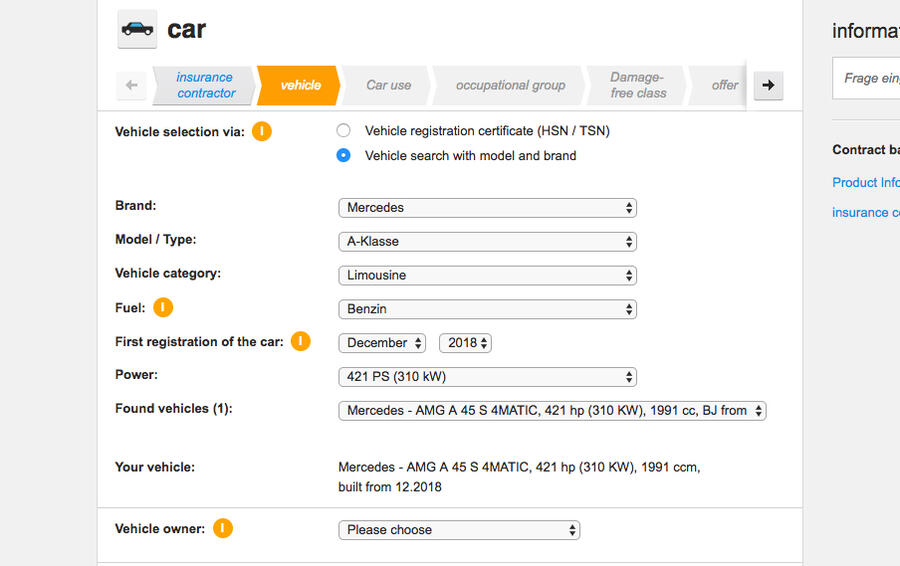Open Found vehicles dropdown with AMG A 45
Viewport: 900px width, 566px height.
pyautogui.click(x=552, y=410)
